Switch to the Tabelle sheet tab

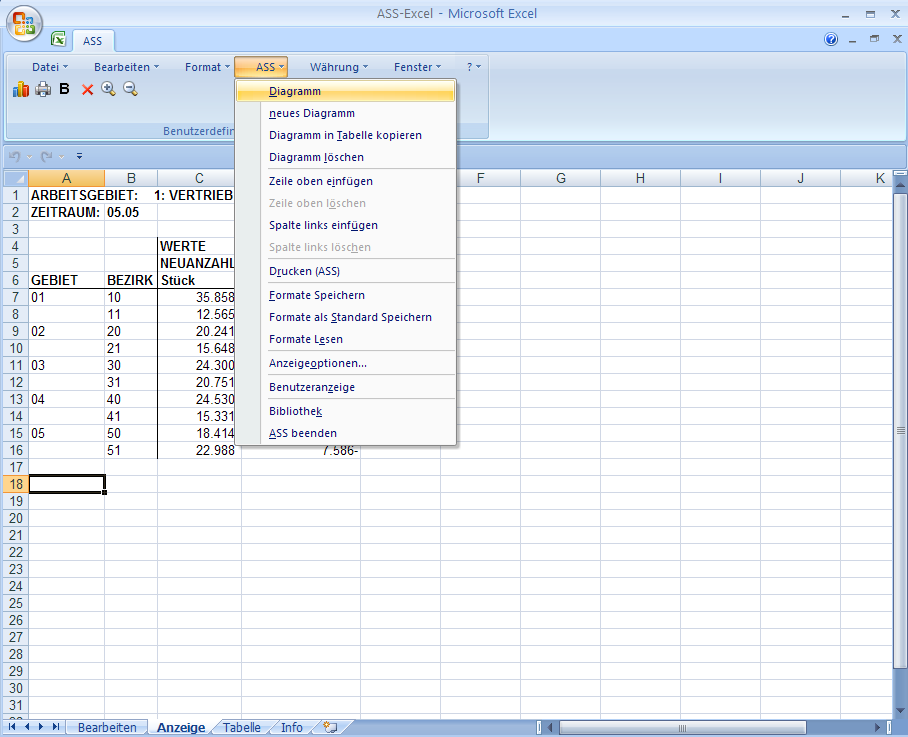241,727
